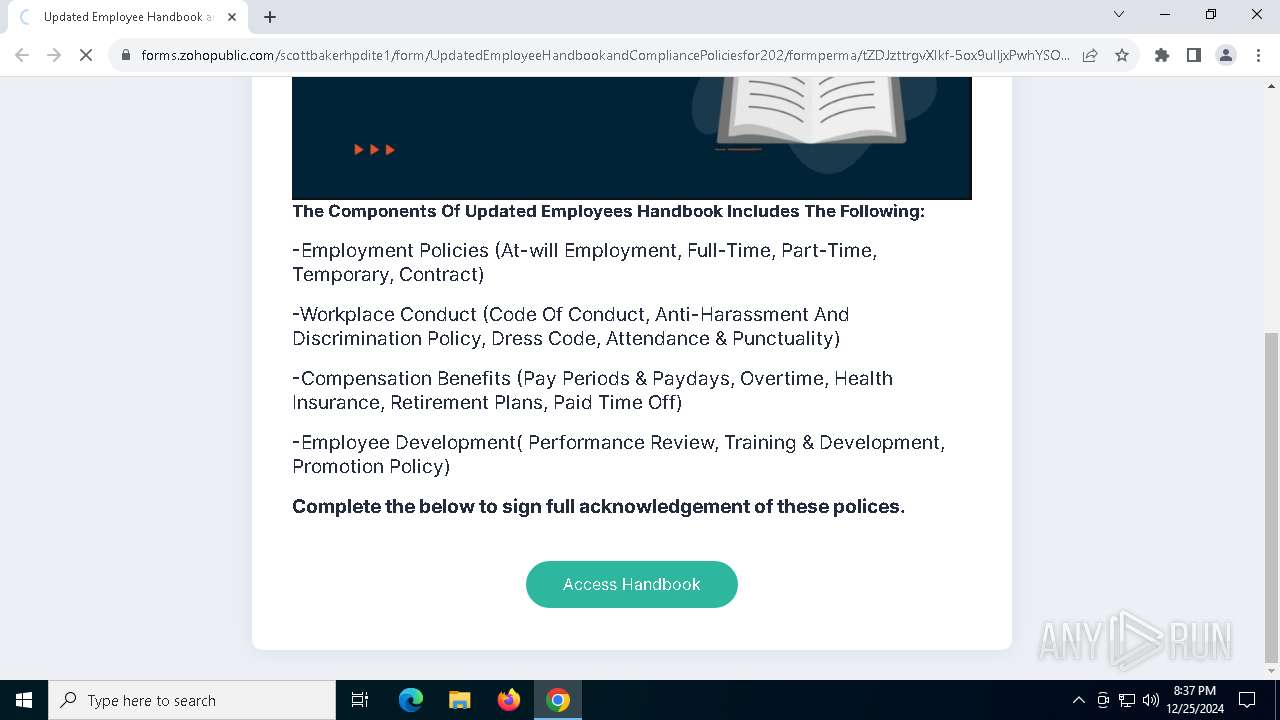
Task: Switch to Chrome on the taskbar
Action: (558, 700)
